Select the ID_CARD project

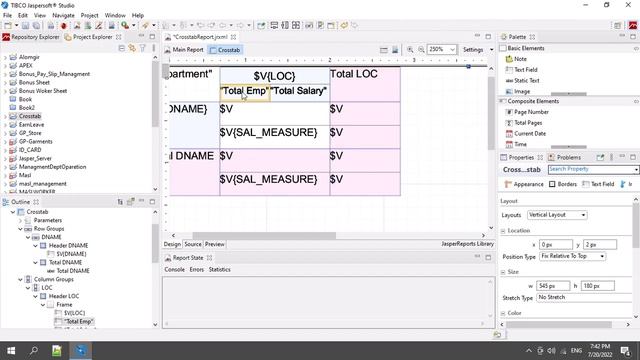[30, 150]
